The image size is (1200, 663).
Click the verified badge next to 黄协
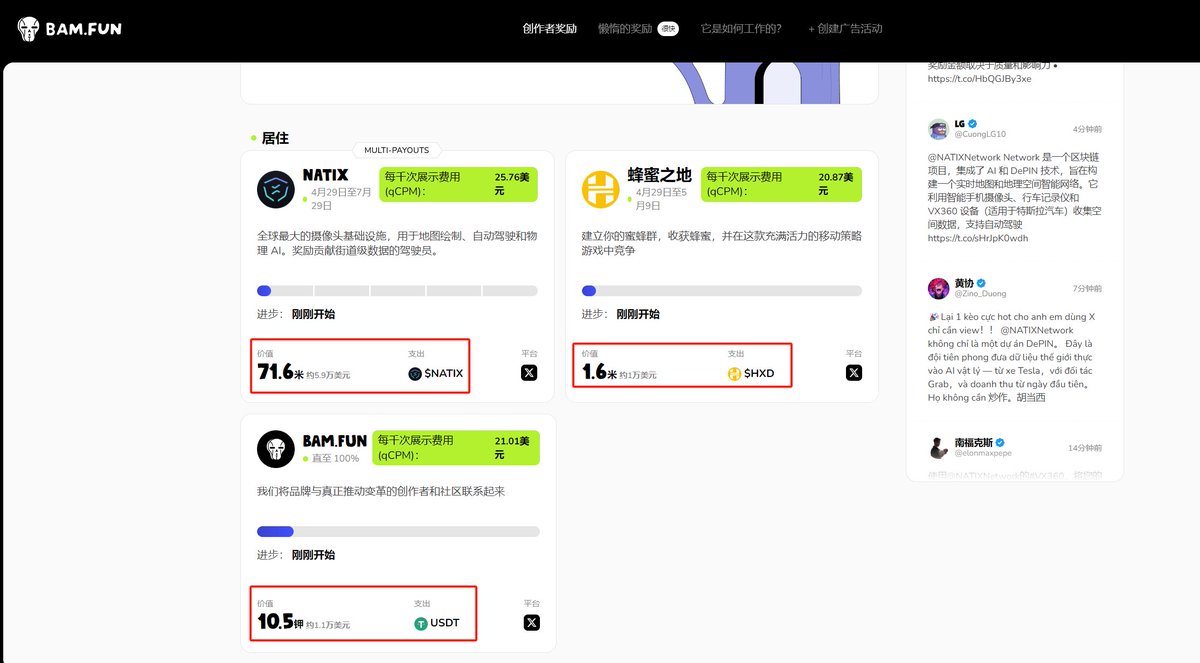coord(982,283)
